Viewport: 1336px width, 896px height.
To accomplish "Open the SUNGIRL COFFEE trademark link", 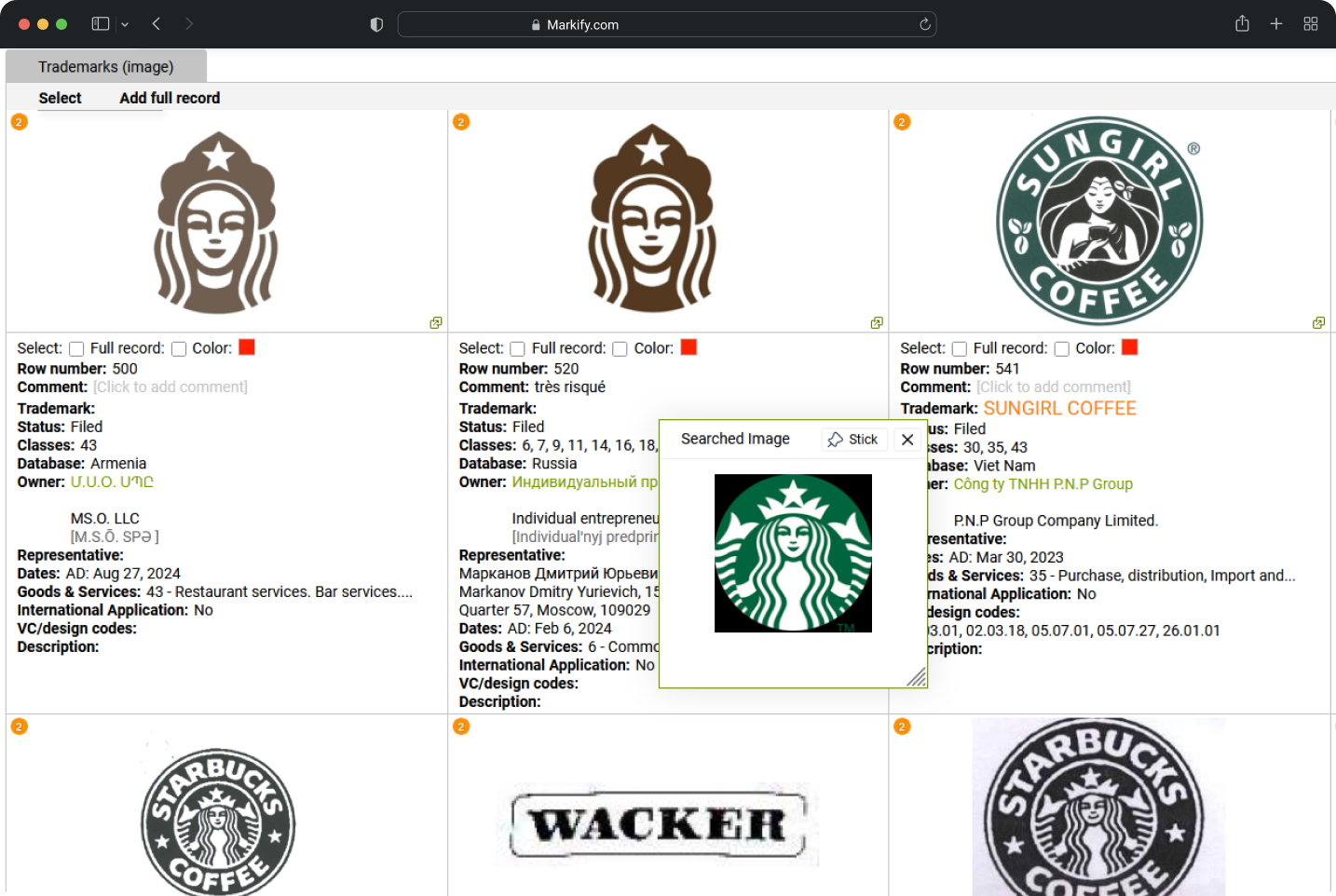I will coord(1060,409).
